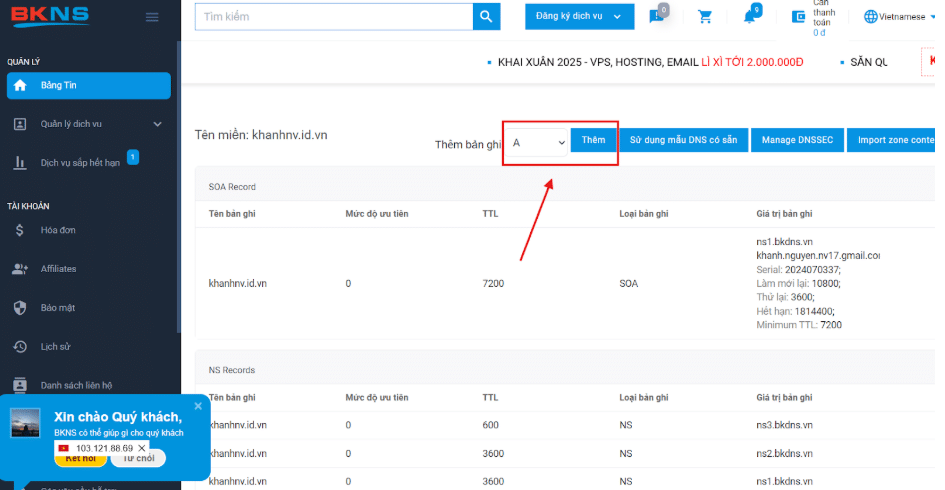Click the wallet icon near Cần thanh toán
945x490 pixels.
[799, 17]
